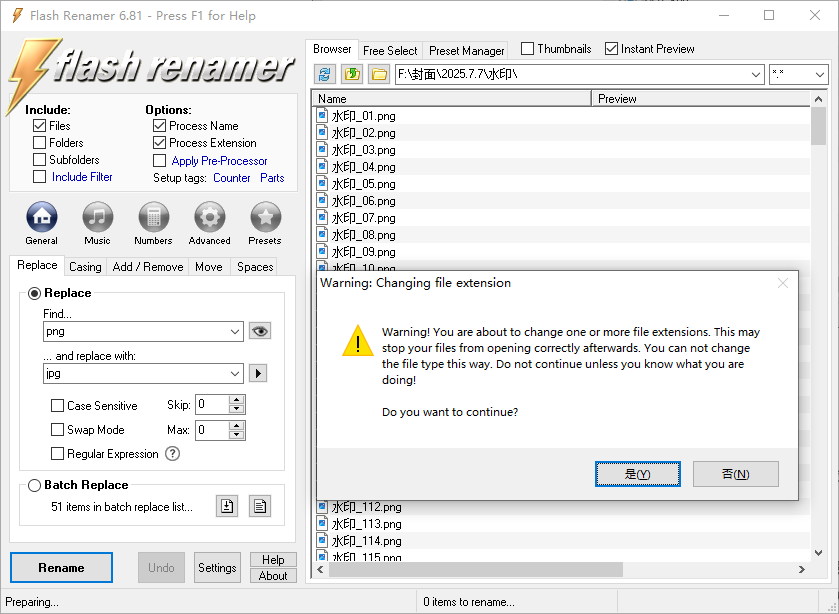Decline with the 否(N) button

tap(736, 474)
